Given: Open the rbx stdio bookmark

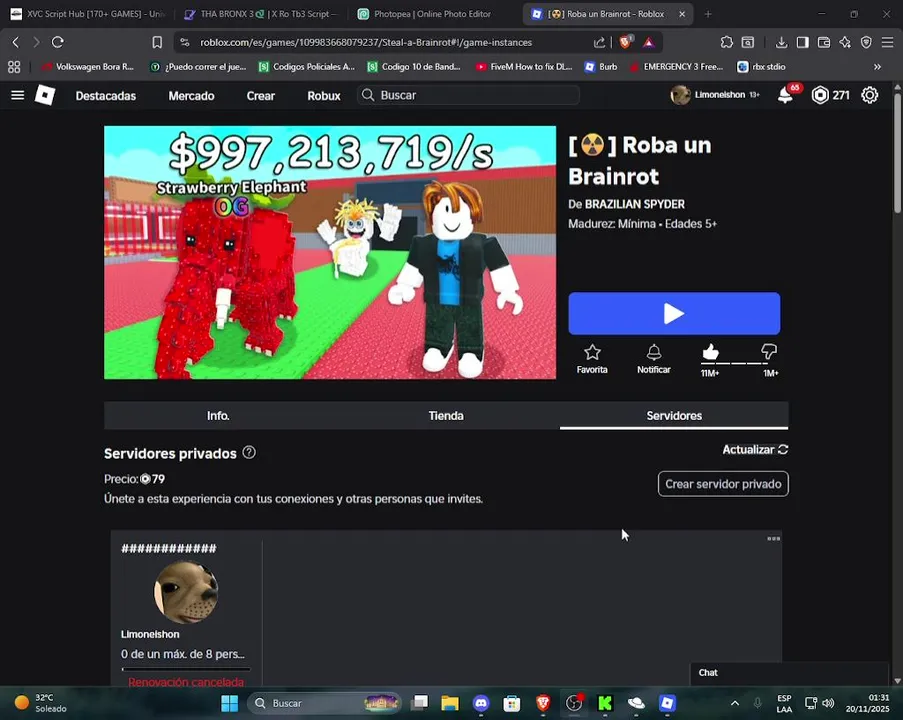Looking at the screenshot, I should 761,67.
